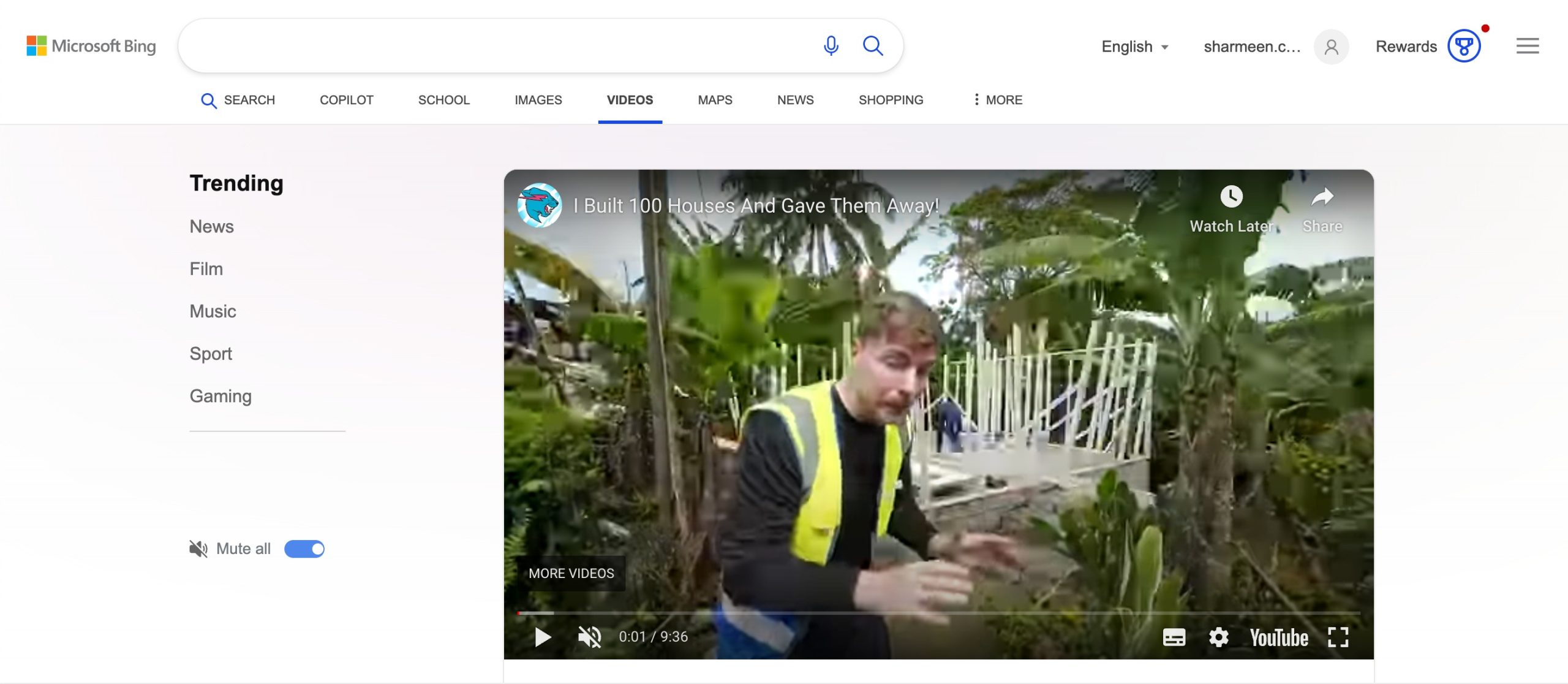Click the MORE VIDEOS overlay button
This screenshot has height=684, width=1568.
click(x=571, y=574)
